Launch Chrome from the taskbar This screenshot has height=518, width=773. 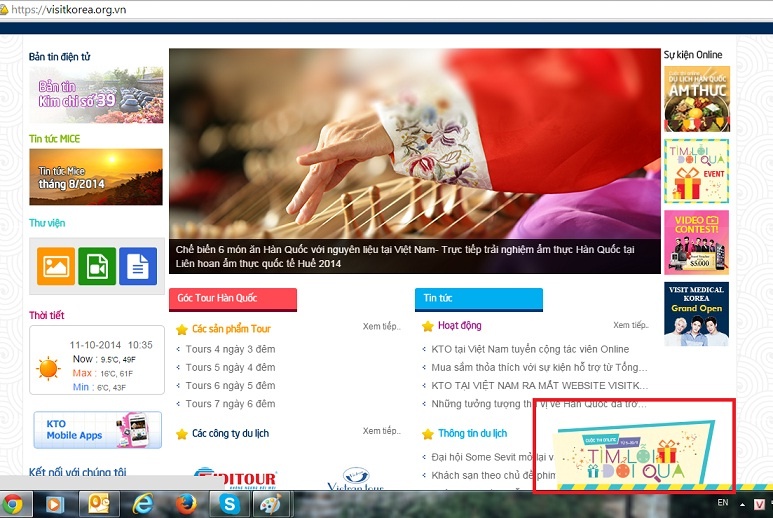click(13, 504)
